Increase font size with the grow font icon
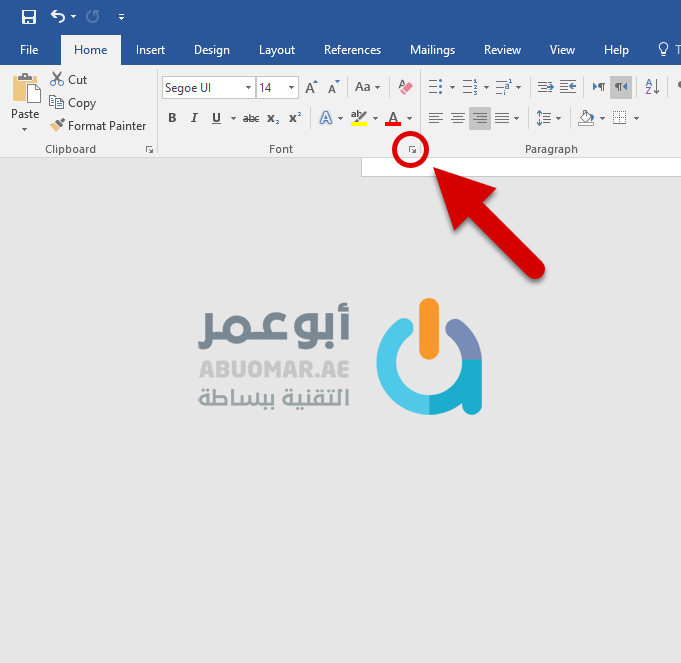The height and width of the screenshot is (663, 681). click(311, 88)
